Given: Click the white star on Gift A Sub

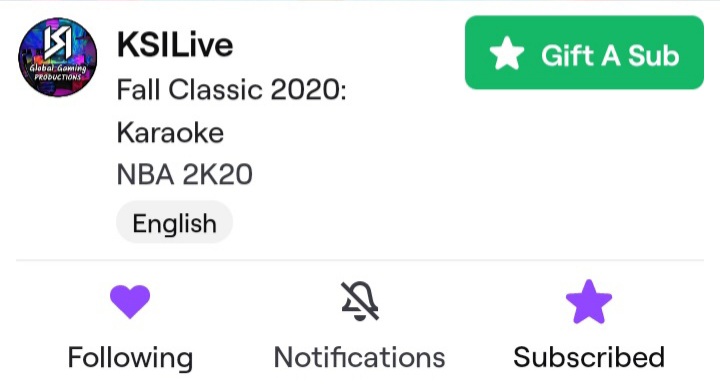Looking at the screenshot, I should (x=506, y=54).
